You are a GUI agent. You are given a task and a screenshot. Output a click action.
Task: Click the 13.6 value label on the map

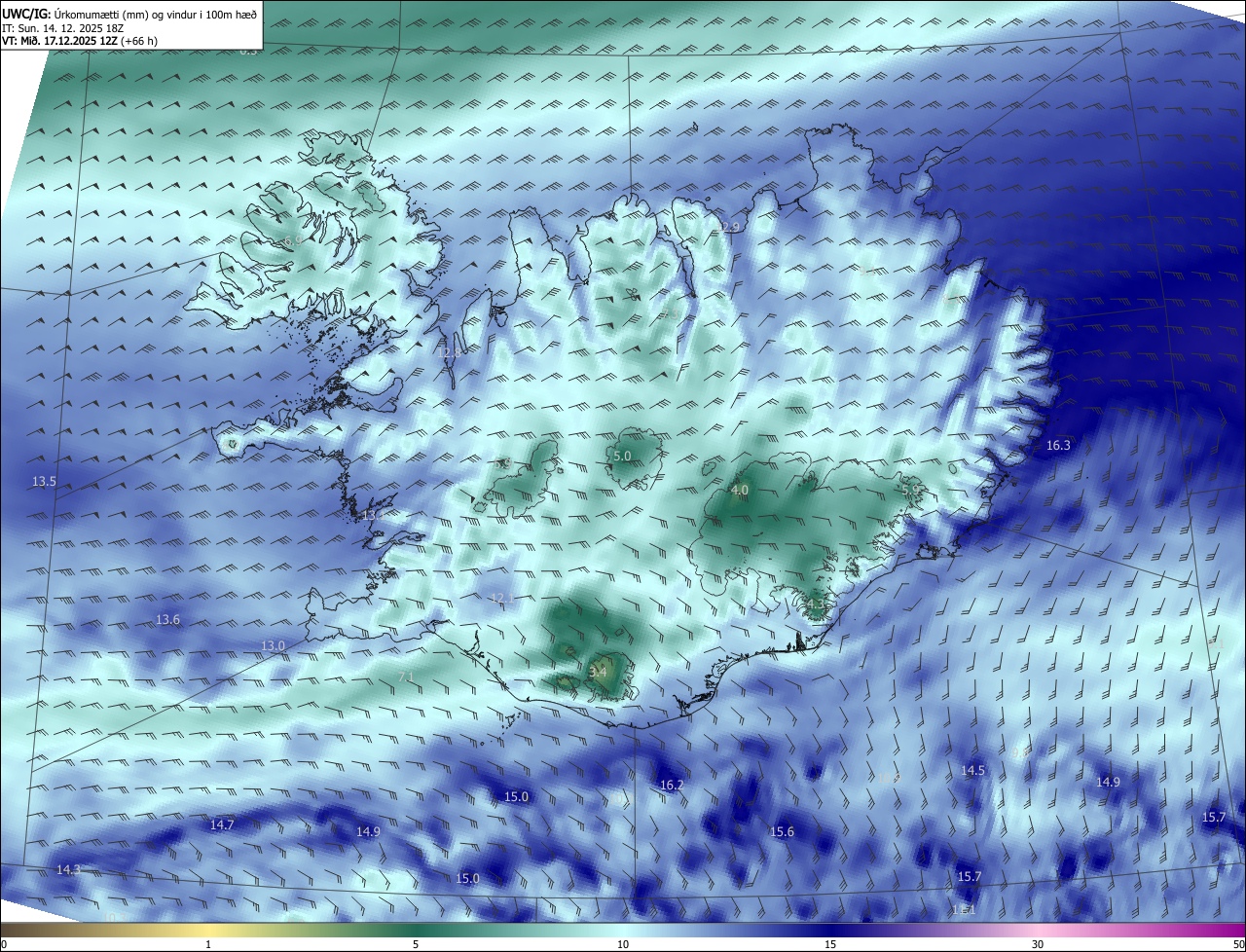pos(168,620)
